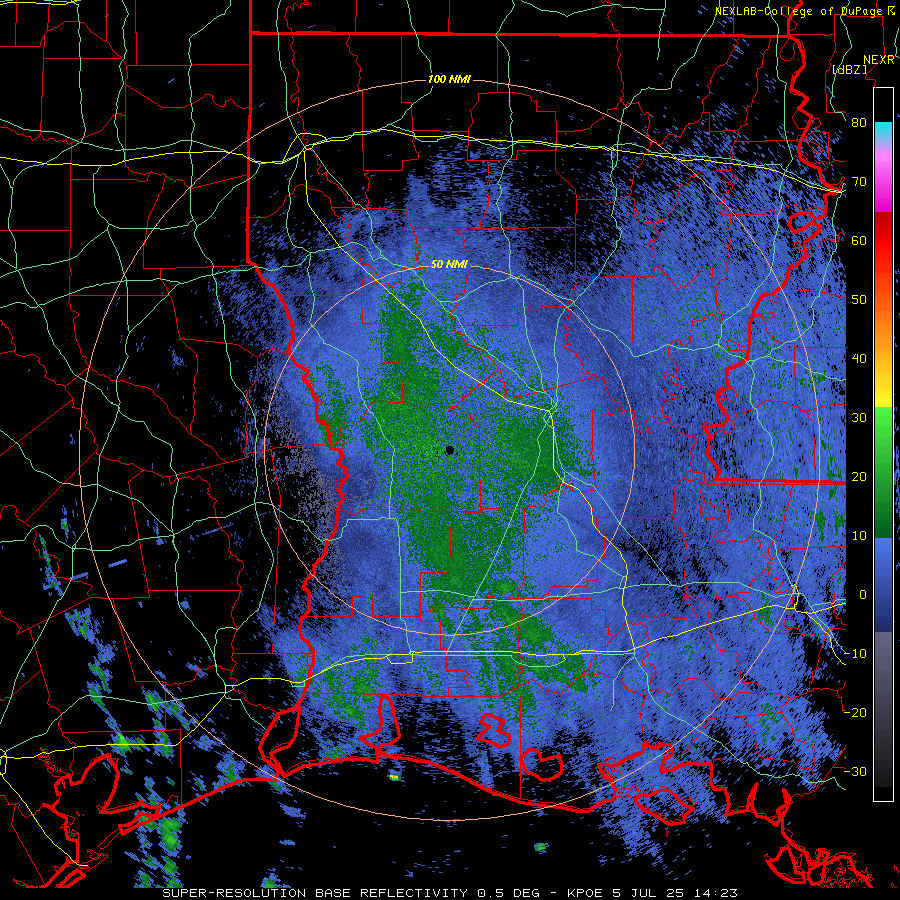
Task: Click the [dBZ] legend unit label
Action: coord(849,69)
